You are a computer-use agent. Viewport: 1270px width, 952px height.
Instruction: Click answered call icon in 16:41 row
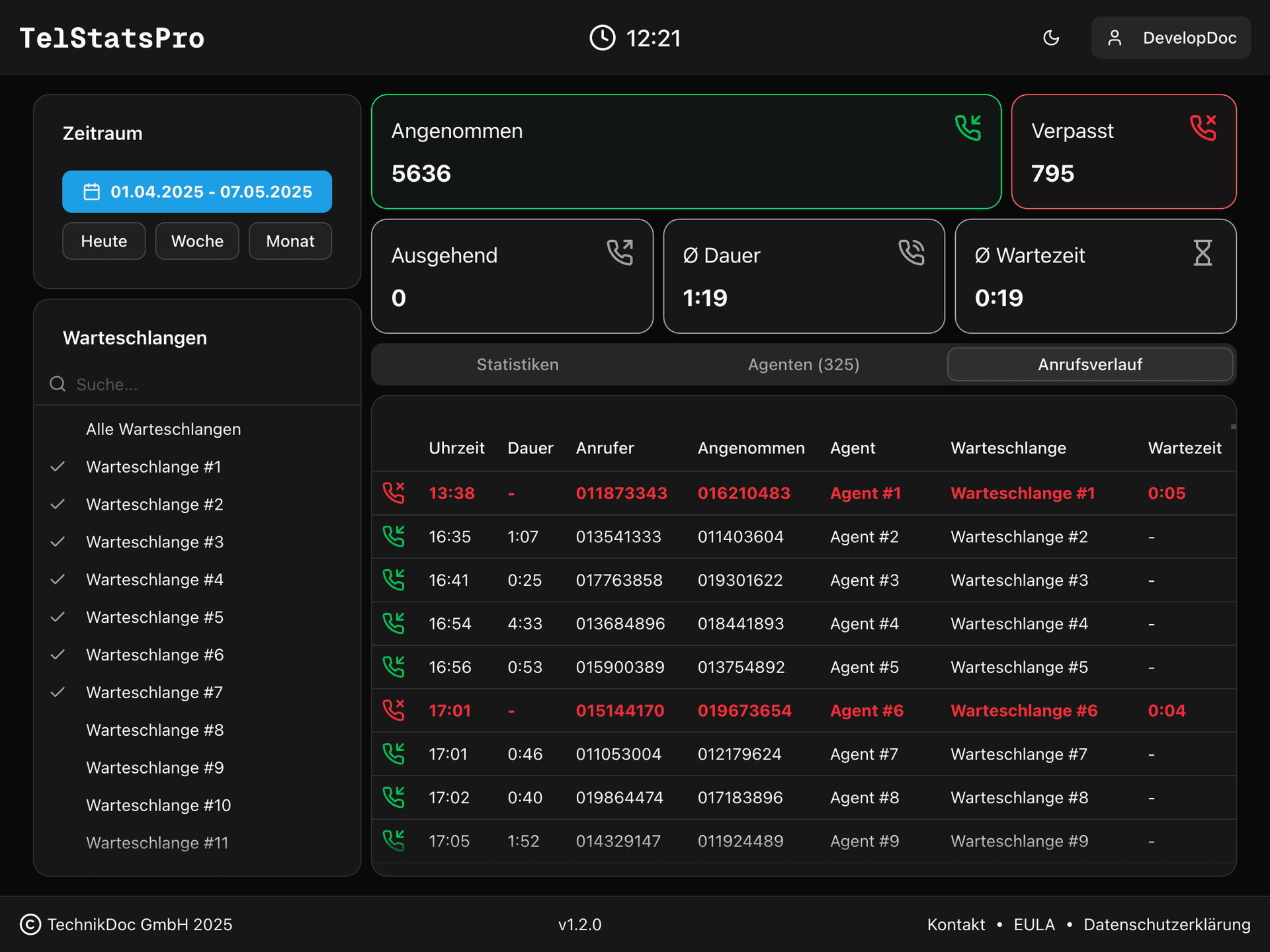point(394,580)
